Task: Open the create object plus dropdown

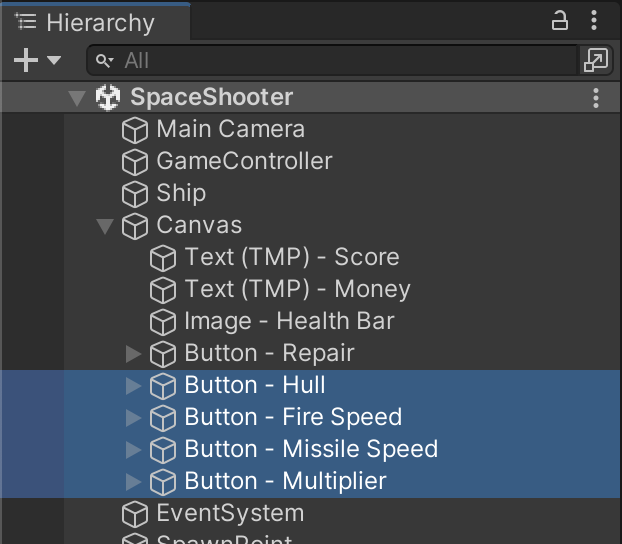Action: point(37,60)
